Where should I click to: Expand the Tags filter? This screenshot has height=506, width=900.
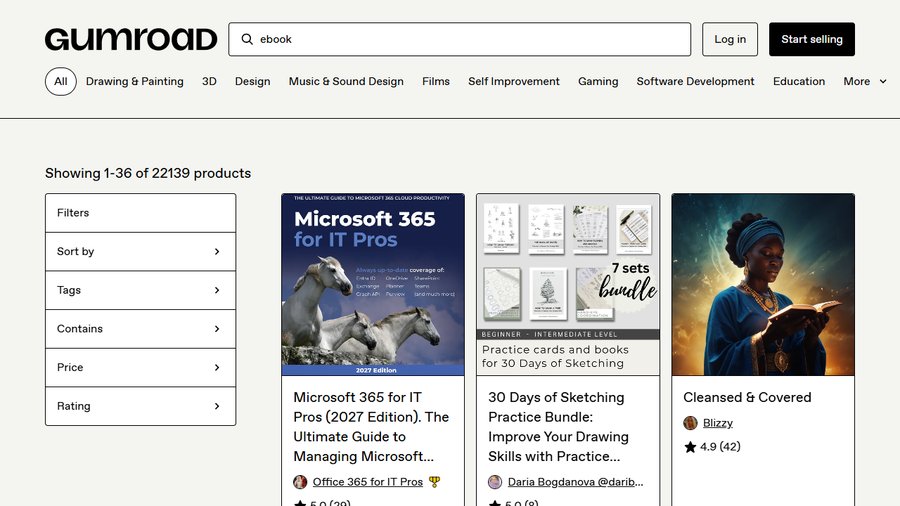click(141, 290)
